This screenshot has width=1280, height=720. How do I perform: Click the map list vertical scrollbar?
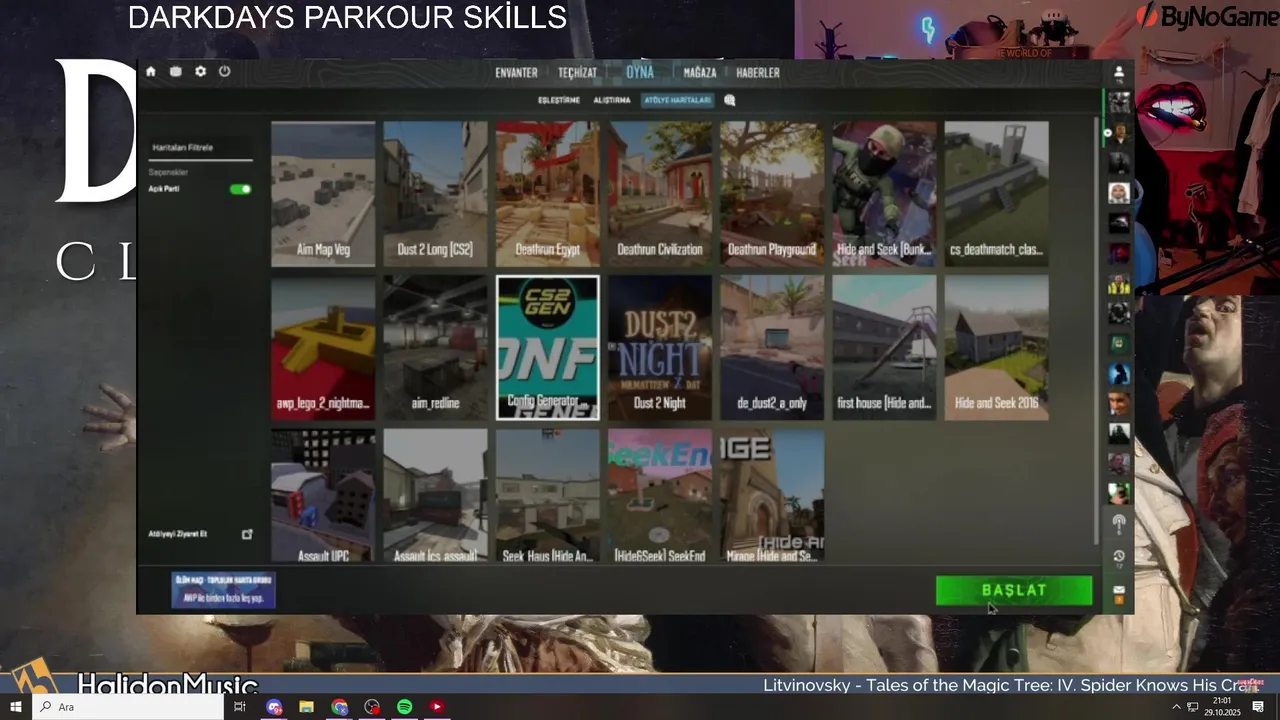[1097, 330]
